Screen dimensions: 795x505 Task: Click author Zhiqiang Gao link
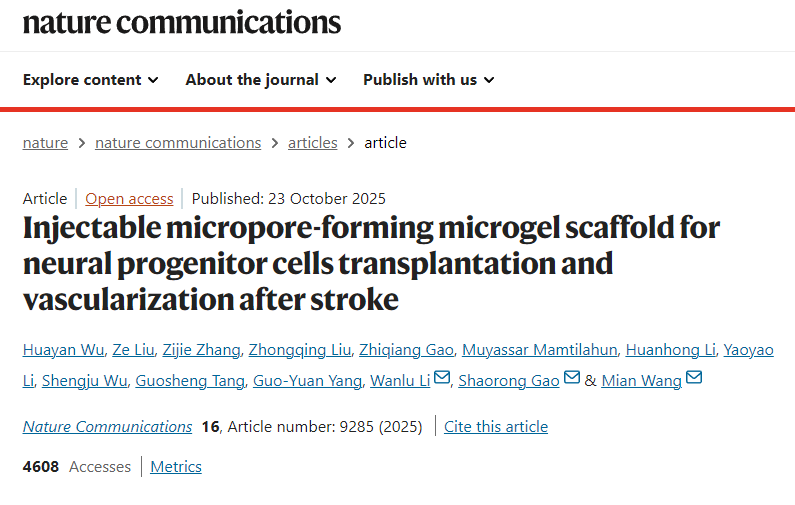[405, 350]
